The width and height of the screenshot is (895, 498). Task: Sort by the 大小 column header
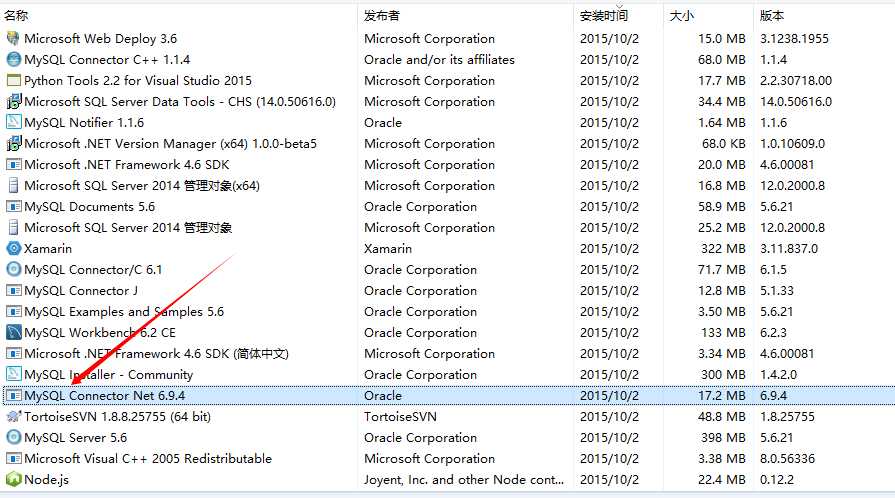coord(682,15)
